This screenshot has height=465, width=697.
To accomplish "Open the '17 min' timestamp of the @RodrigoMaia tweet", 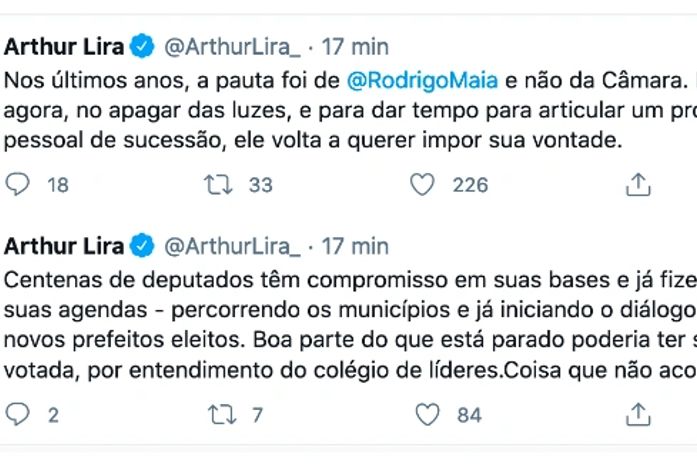I will click(x=355, y=46).
